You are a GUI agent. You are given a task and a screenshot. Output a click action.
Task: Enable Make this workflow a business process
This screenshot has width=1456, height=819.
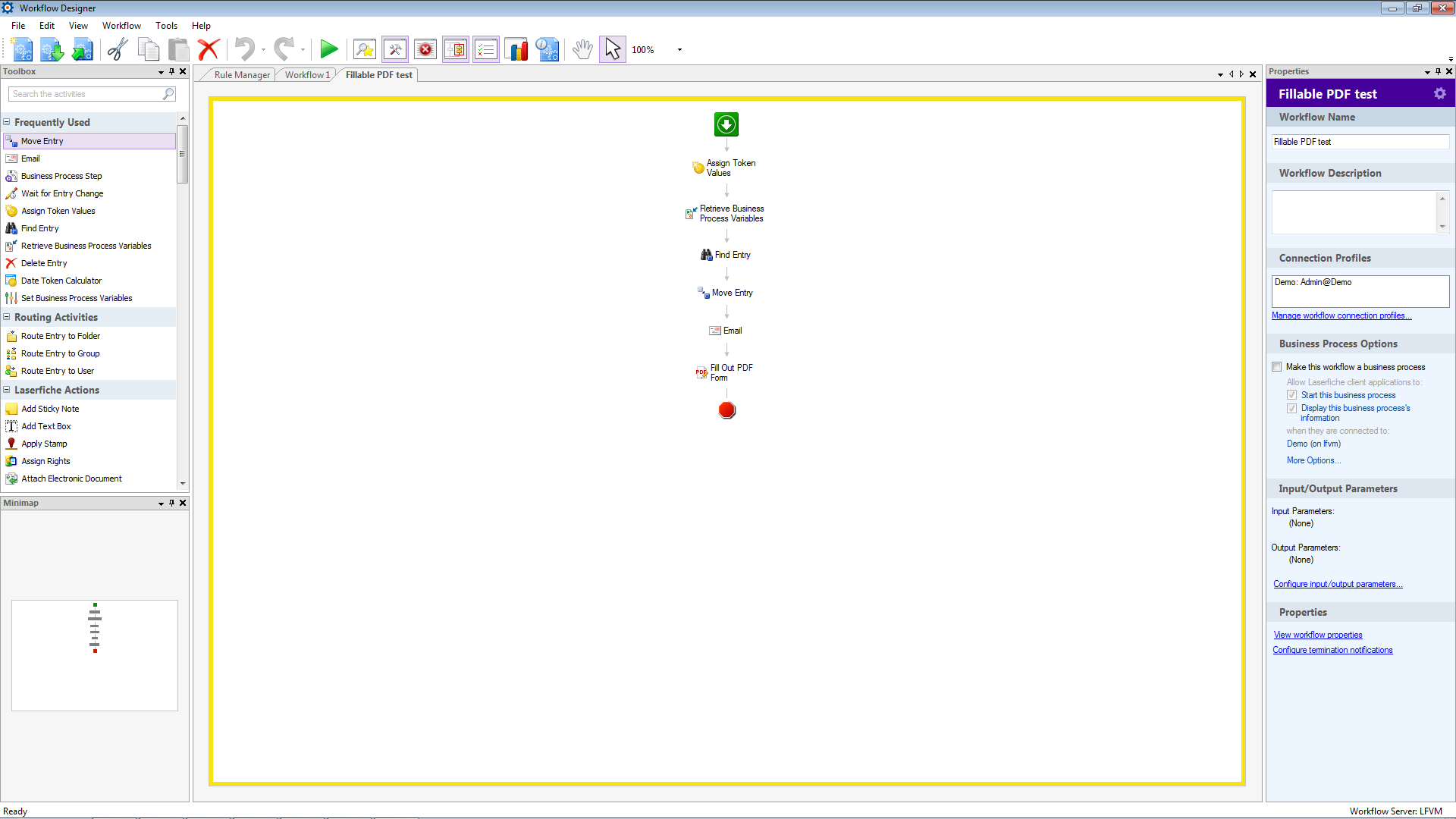point(1277,367)
